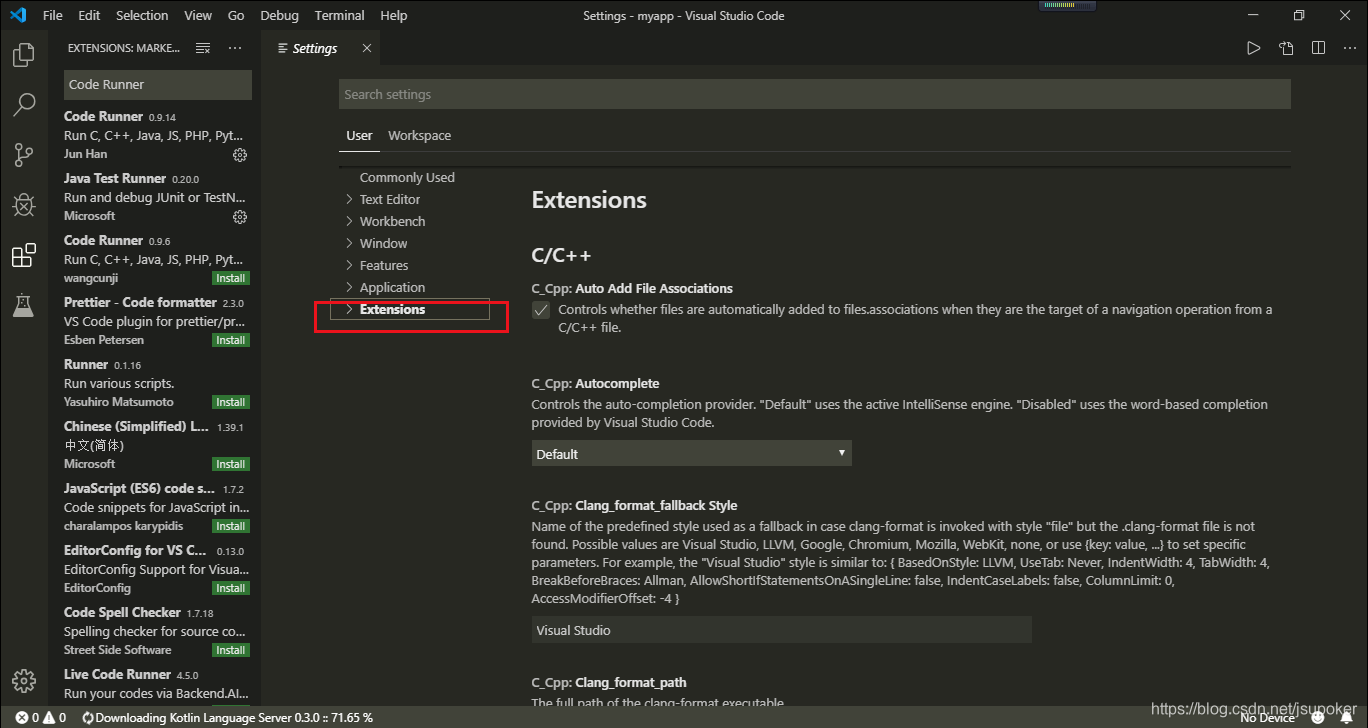Viewport: 1368px width, 728px height.
Task: Open the File menu
Action: tap(53, 15)
